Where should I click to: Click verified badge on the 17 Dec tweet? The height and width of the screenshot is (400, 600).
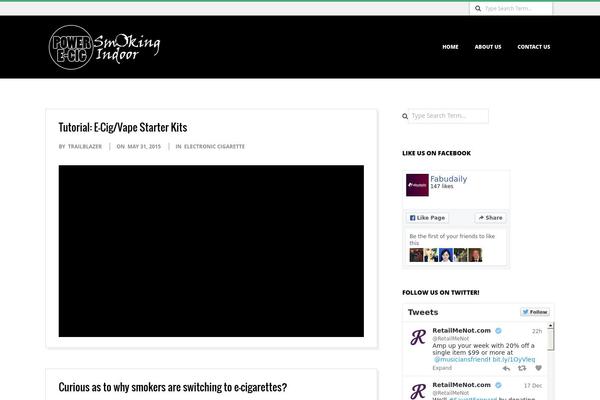(x=498, y=385)
